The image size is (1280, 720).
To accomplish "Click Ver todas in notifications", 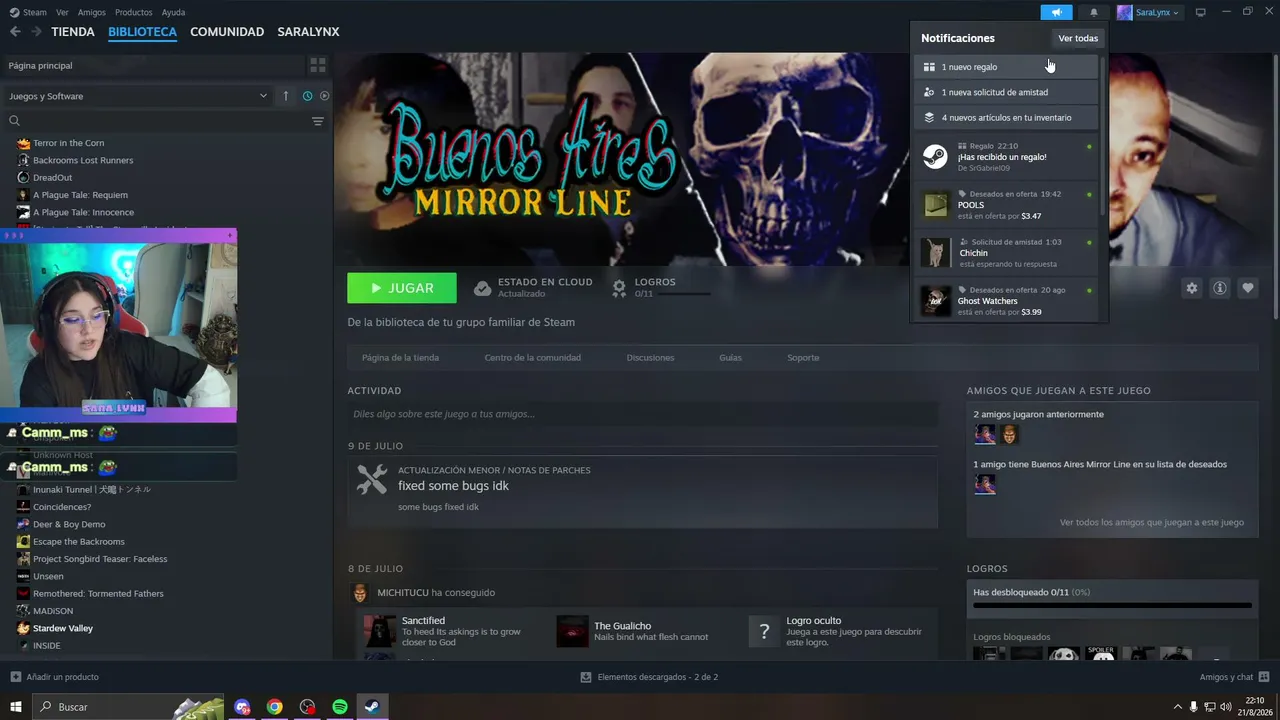I will [1078, 38].
